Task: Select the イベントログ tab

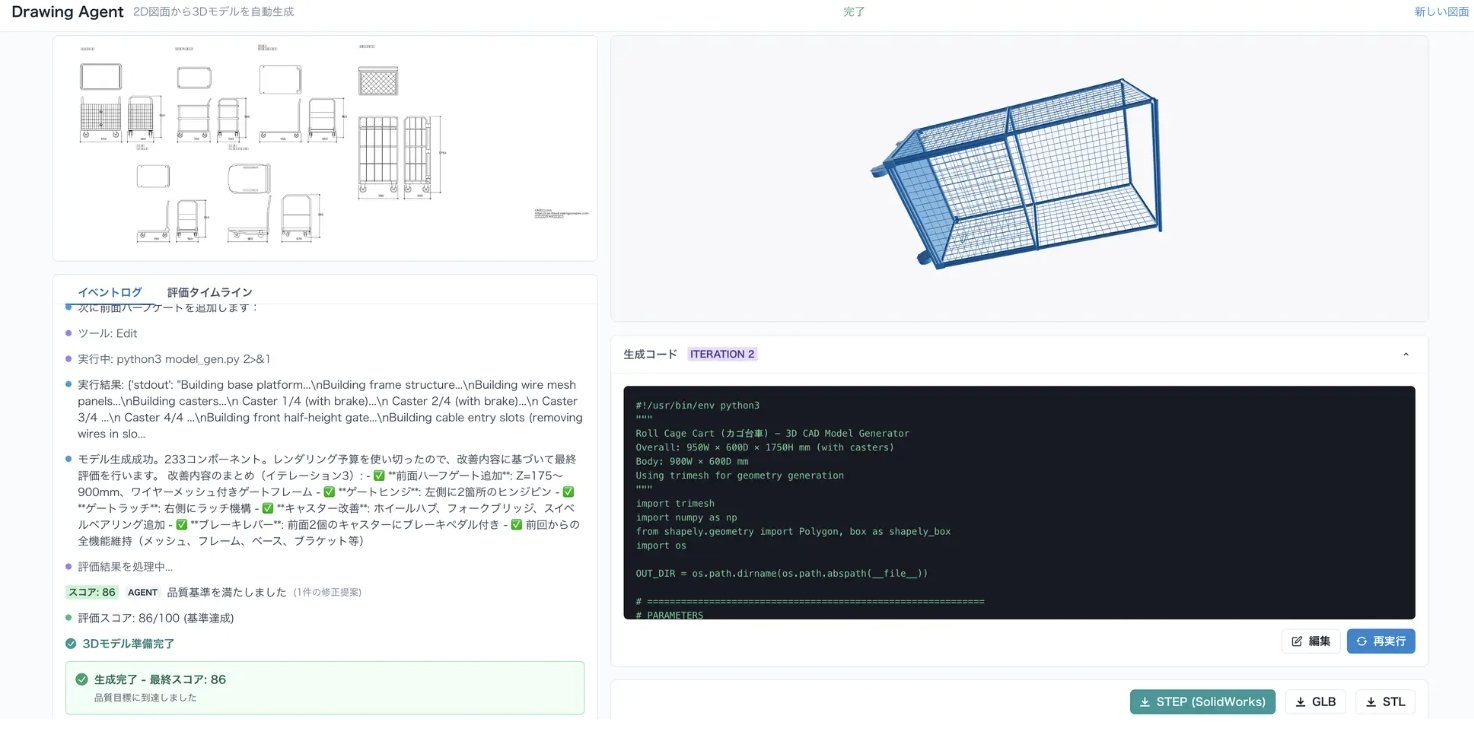Action: pyautogui.click(x=110, y=292)
